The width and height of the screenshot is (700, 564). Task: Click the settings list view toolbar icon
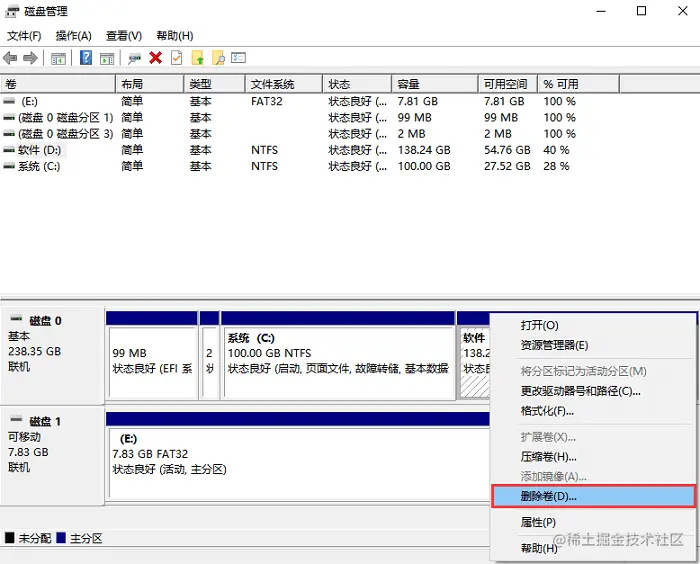pos(238,58)
